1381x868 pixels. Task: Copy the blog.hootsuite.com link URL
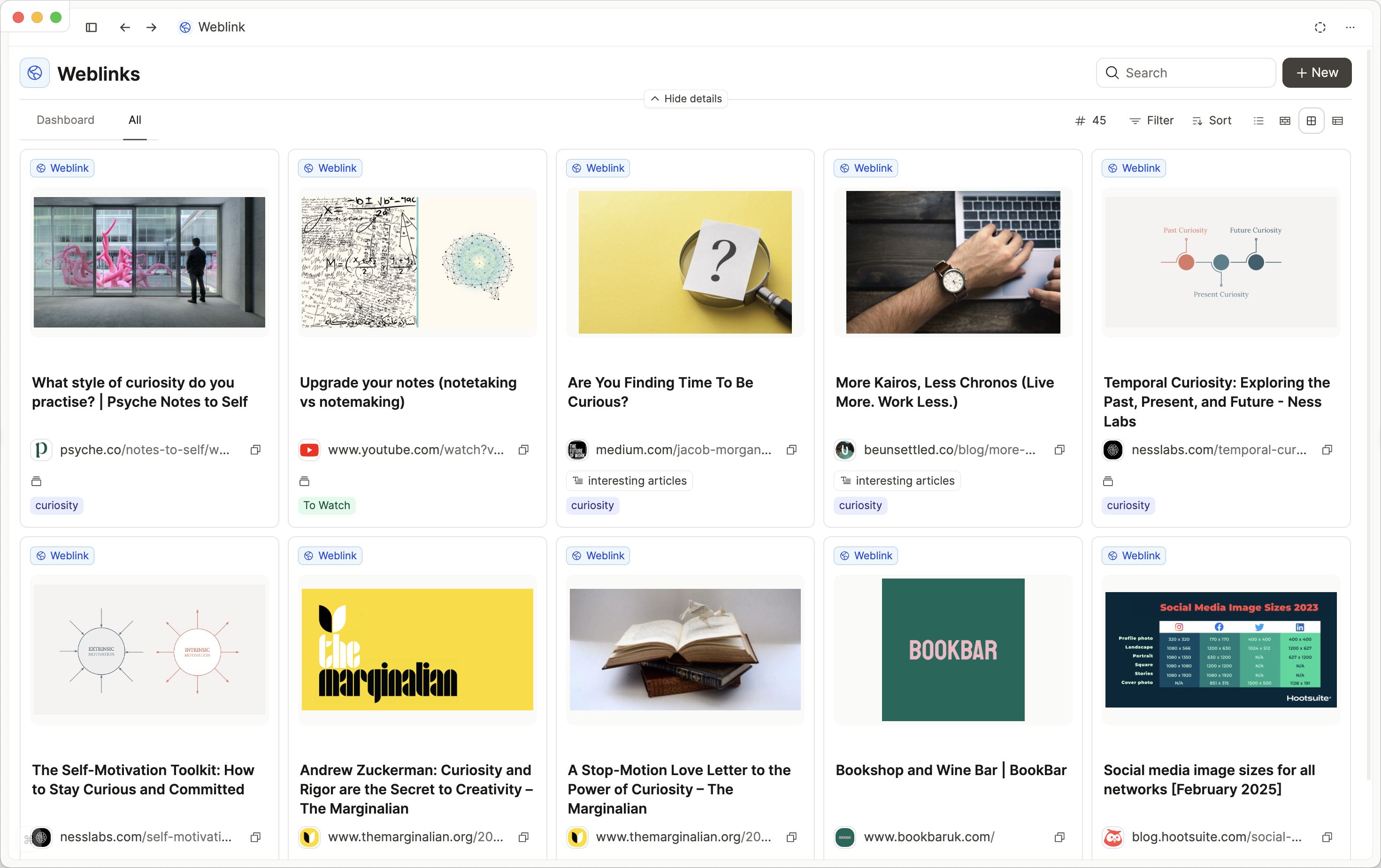click(1327, 837)
